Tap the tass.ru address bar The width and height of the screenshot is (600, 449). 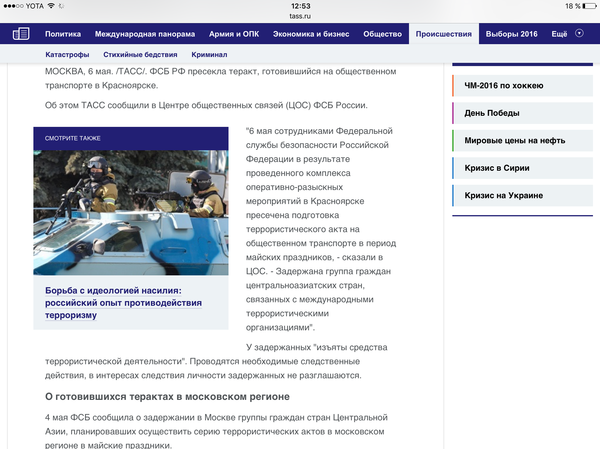300,16
